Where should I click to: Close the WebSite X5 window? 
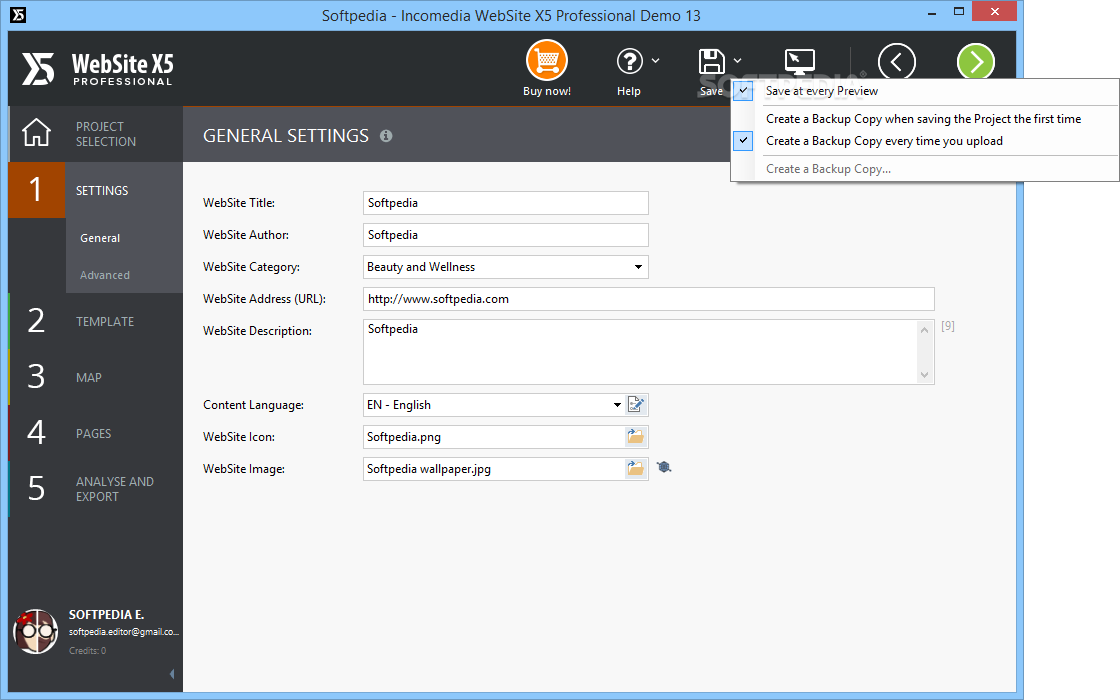click(994, 11)
